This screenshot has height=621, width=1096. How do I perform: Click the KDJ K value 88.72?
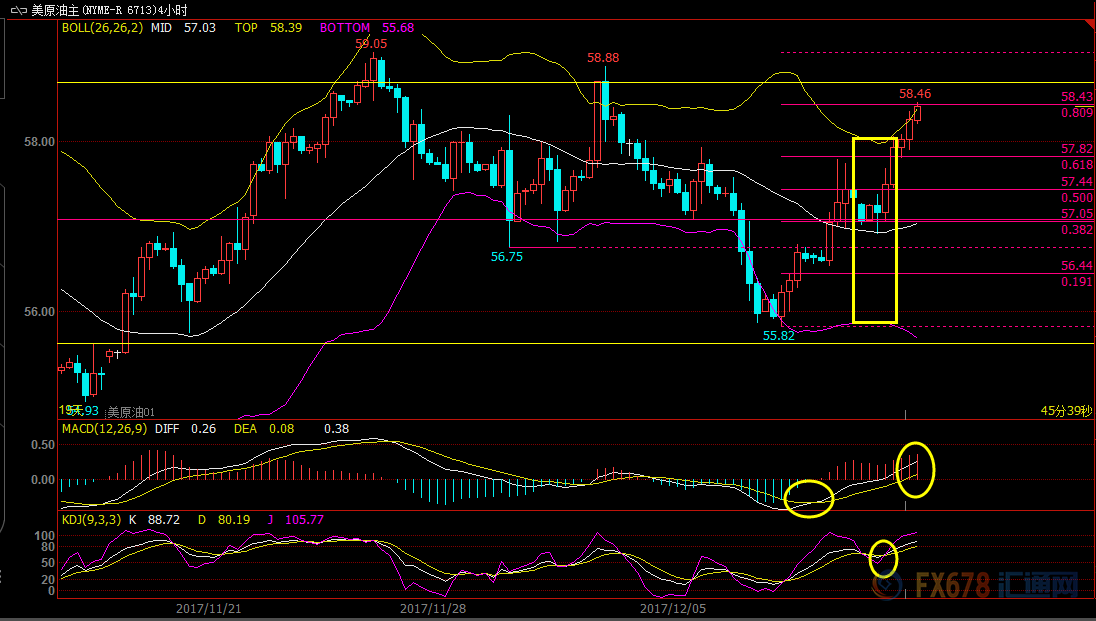click(164, 520)
